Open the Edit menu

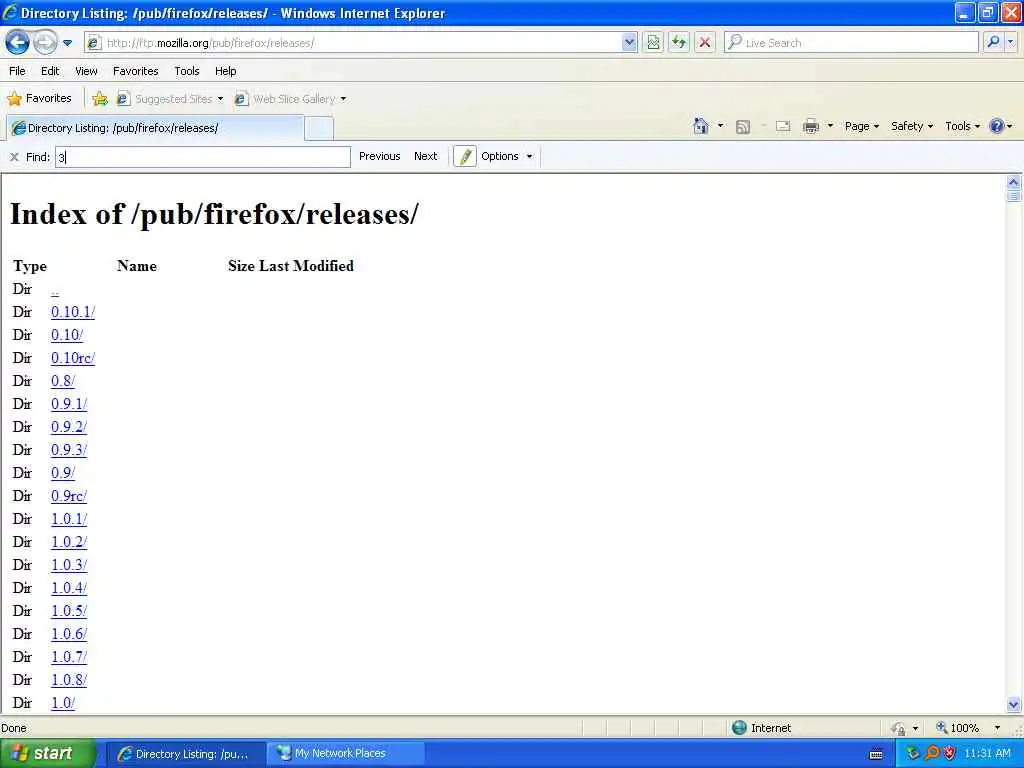tap(50, 71)
